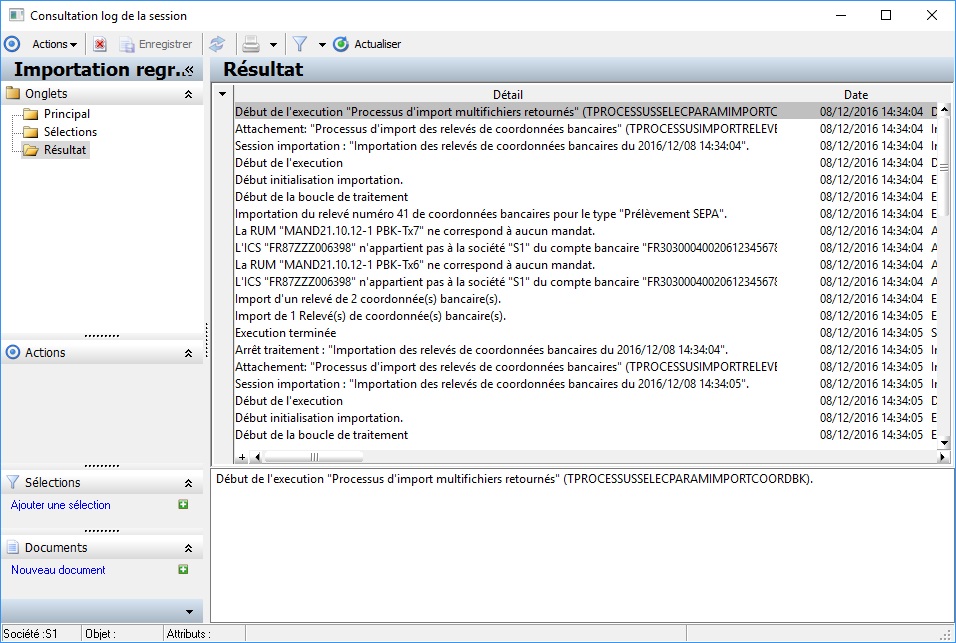Collapse the Actions panel section
The height and width of the screenshot is (643, 956).
tap(188, 353)
